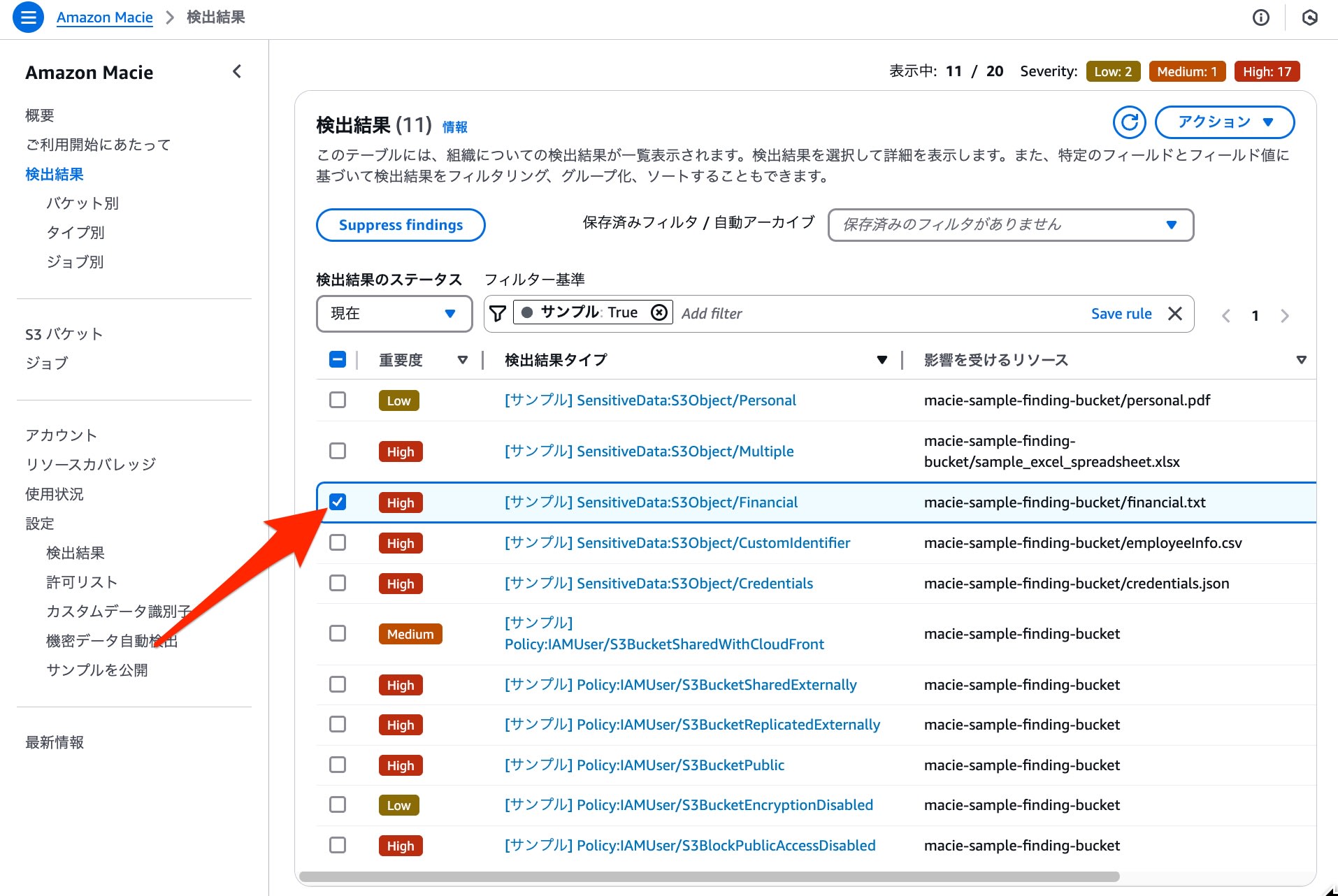Viewport: 1338px width, 896px height.
Task: Click the Suppress findings button
Action: (x=401, y=225)
